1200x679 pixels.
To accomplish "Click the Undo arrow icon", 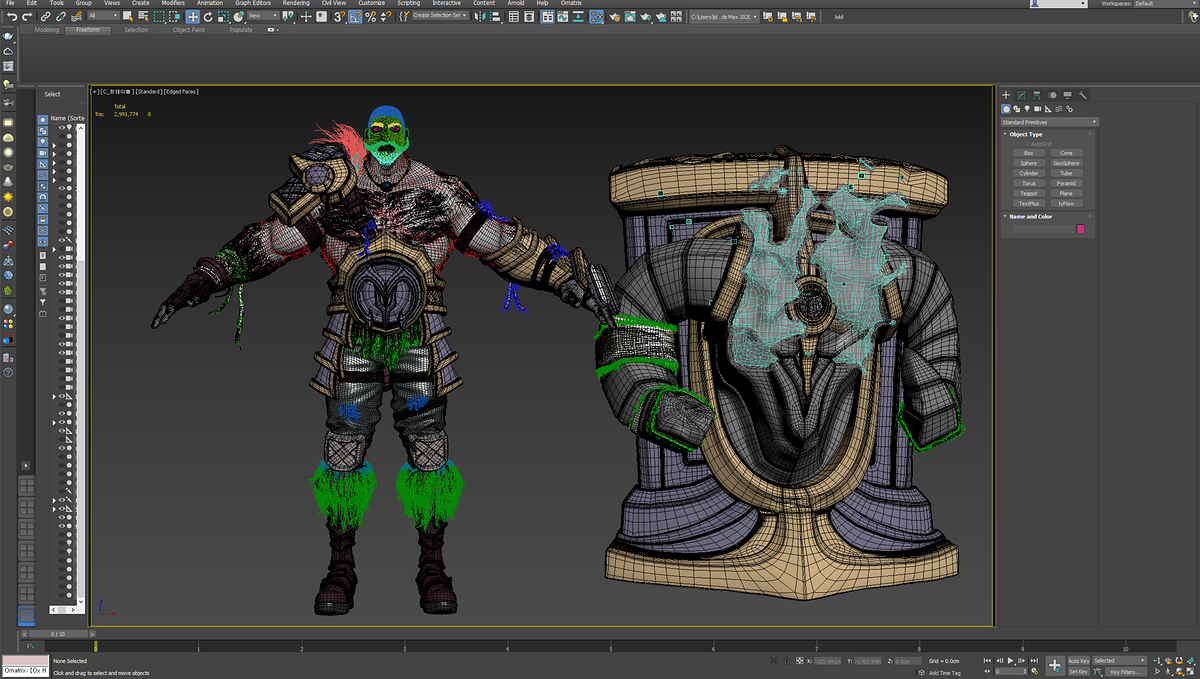I will [x=11, y=16].
